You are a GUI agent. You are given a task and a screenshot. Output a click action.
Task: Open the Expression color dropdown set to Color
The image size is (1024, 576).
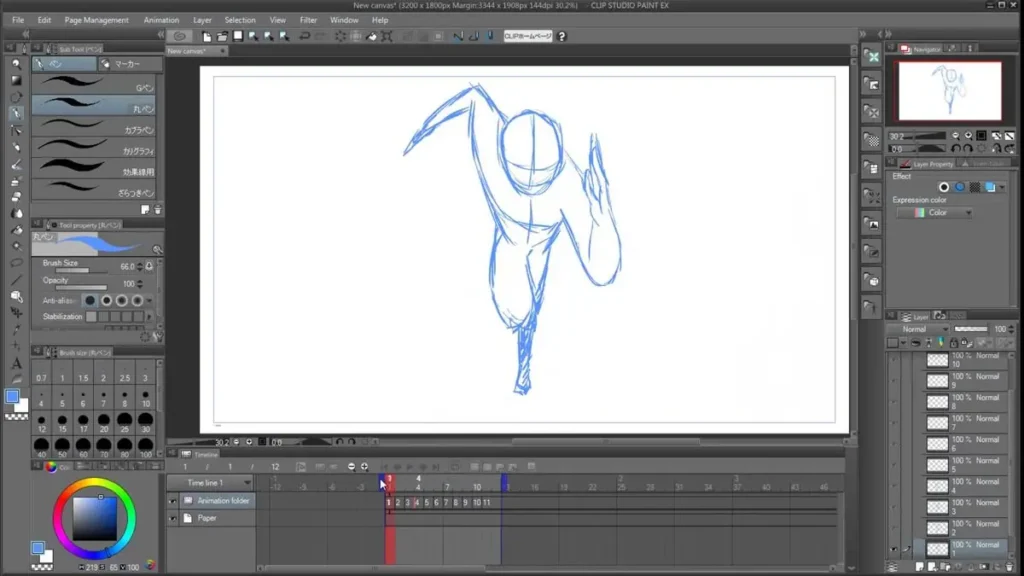click(x=935, y=212)
